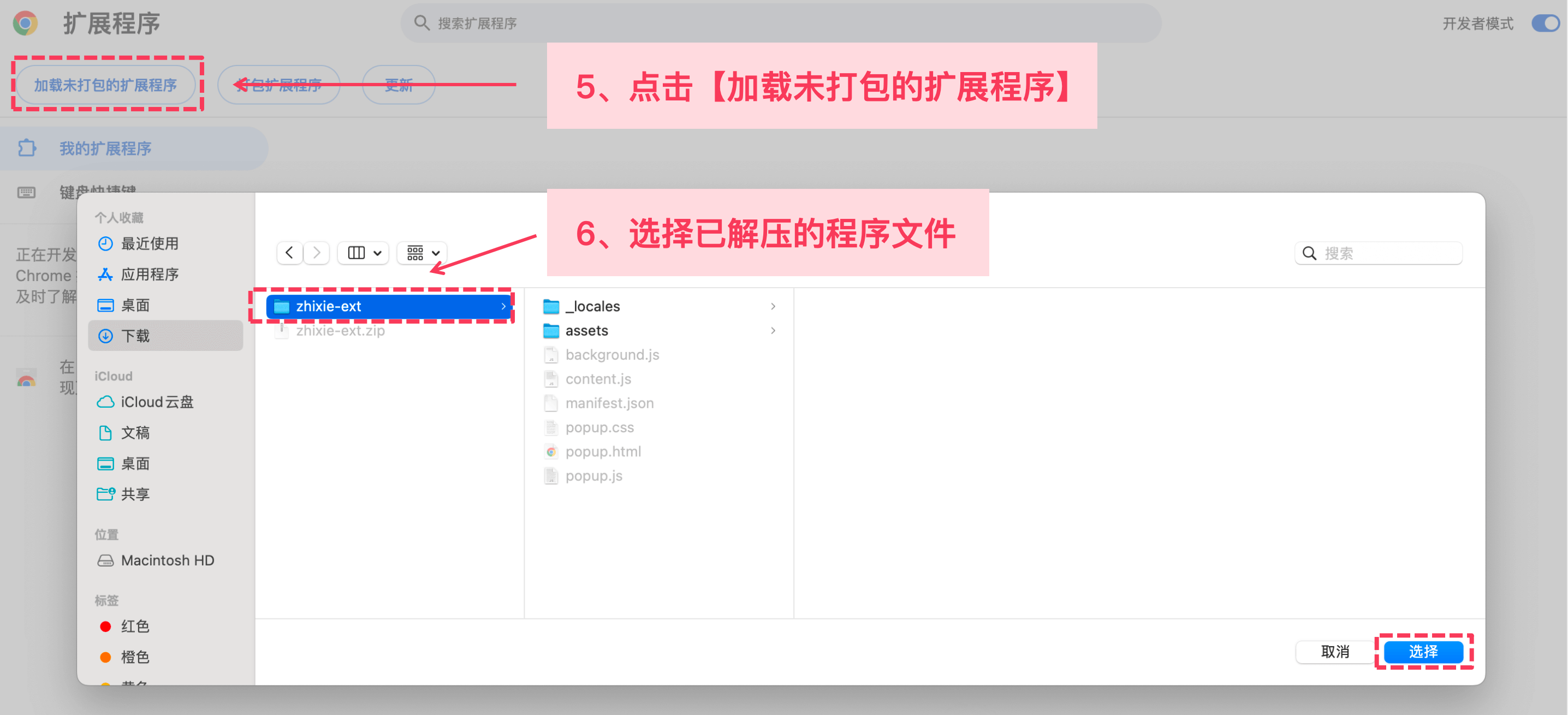
Task: Click Chrome Web Store icon in extensions page
Action: point(26,378)
